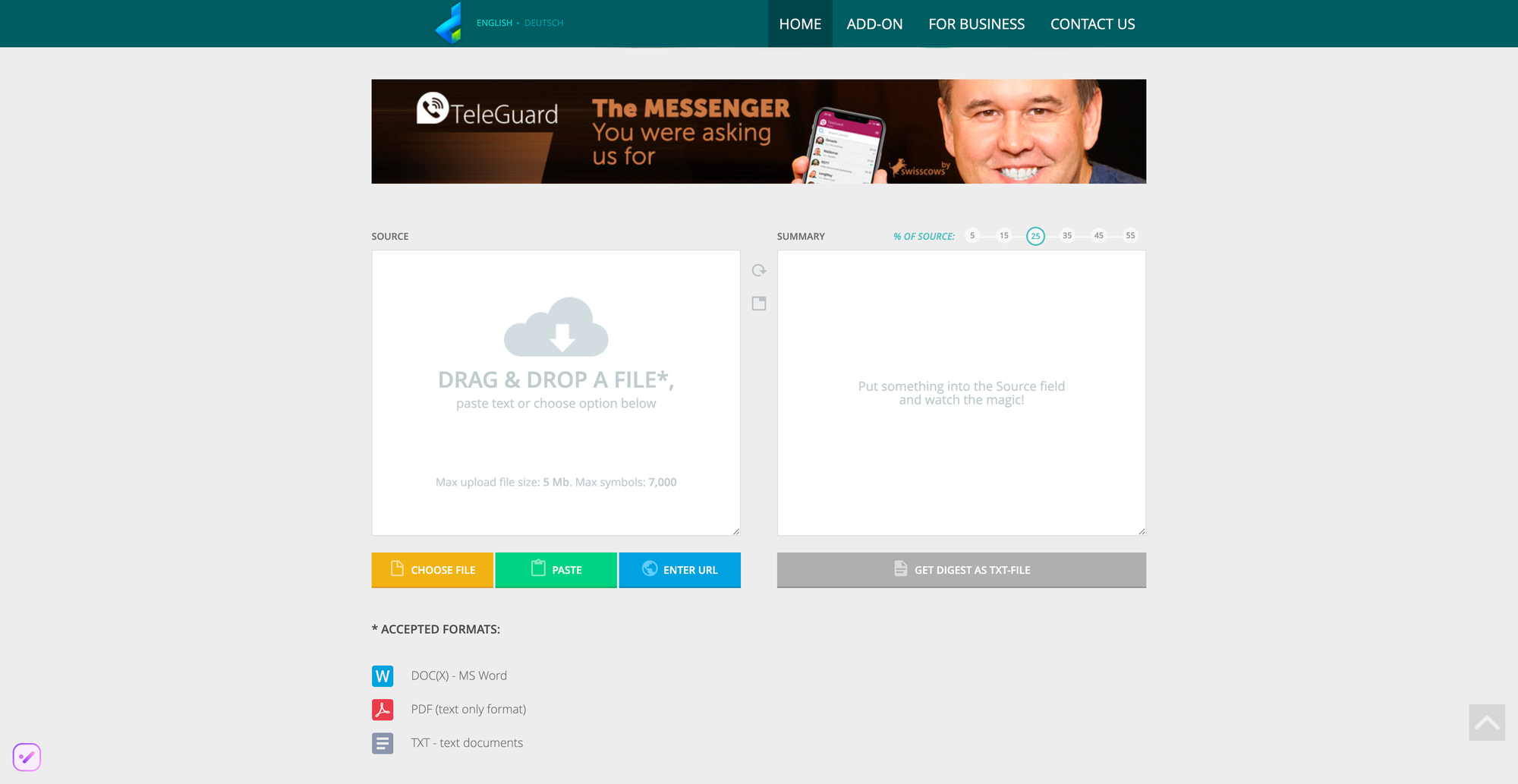Click the copy summary icon below refresh
Screen dimensions: 1518x784
[758, 304]
